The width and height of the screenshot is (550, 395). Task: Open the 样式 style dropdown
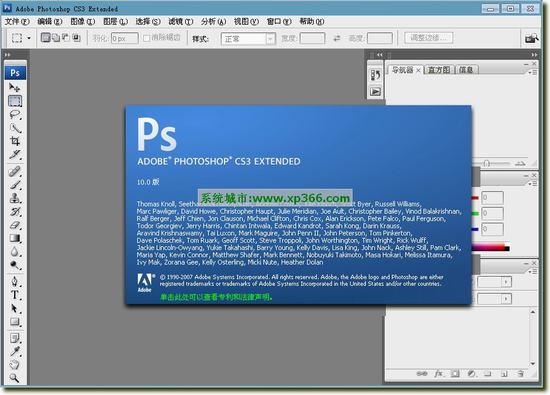[248, 39]
